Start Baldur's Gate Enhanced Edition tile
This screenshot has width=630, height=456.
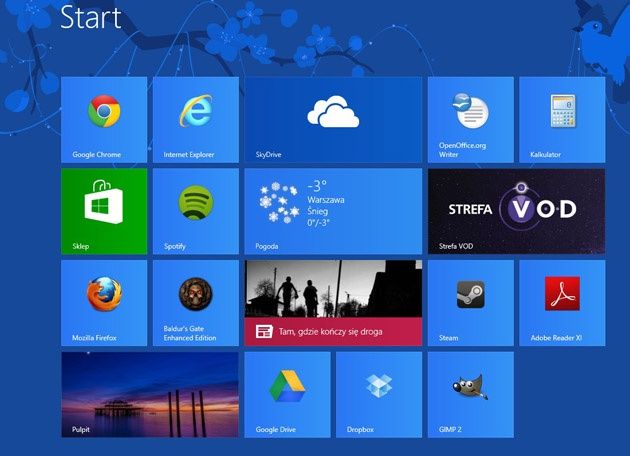(x=196, y=303)
